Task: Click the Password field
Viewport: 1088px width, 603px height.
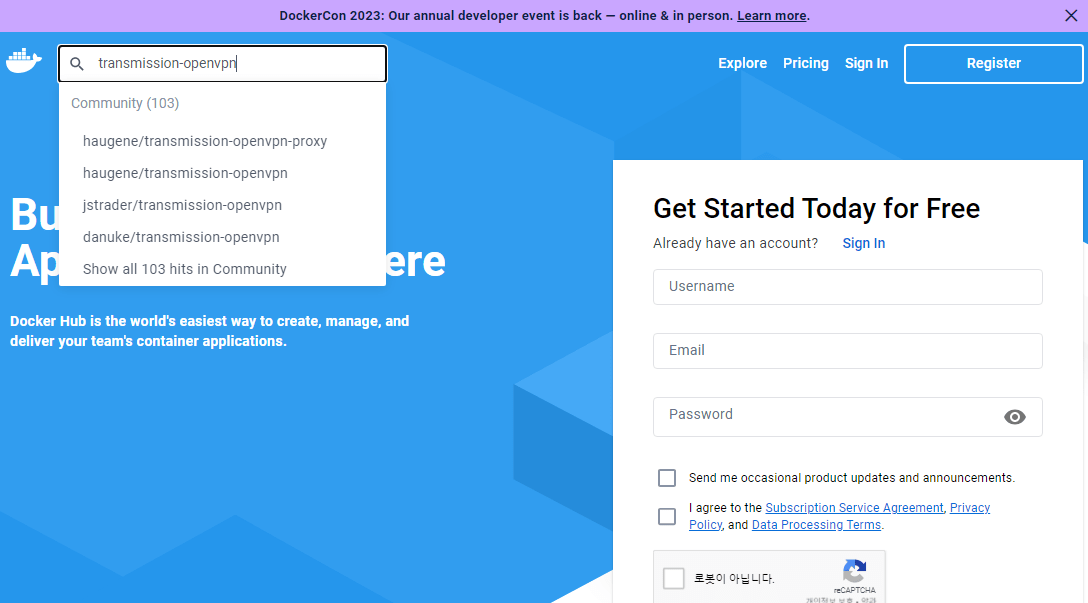Action: (x=847, y=417)
